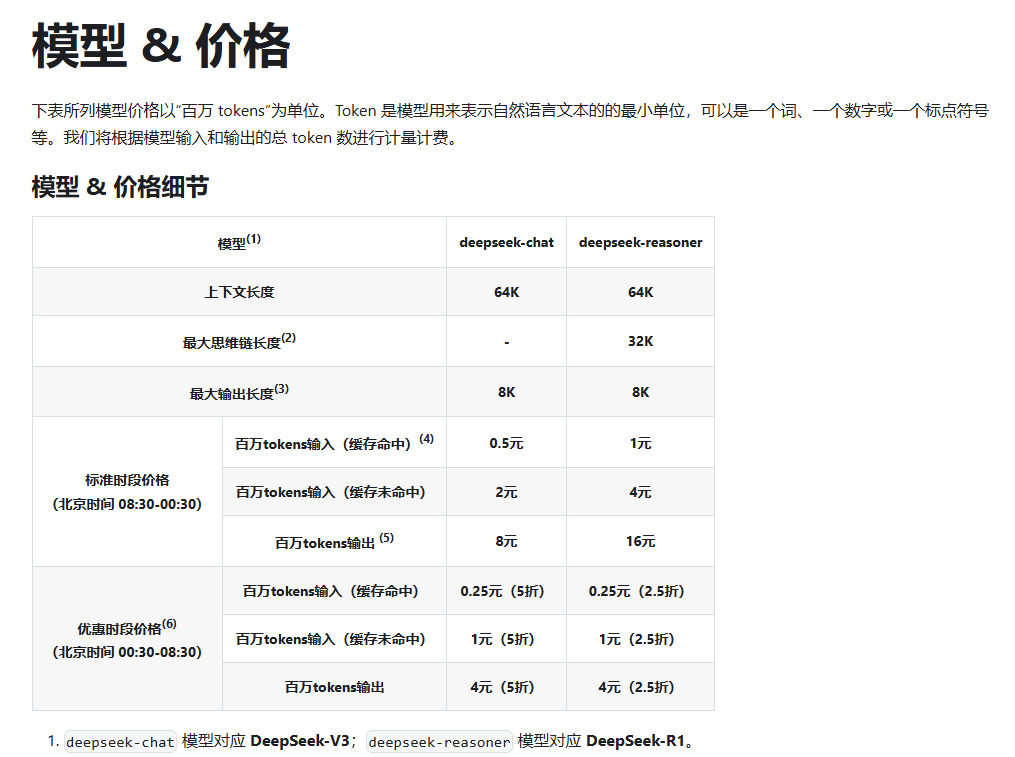Screen dimensions: 1015x757
Task: Click the 北京时间 00:30-08:30 time range text
Action: (127, 651)
